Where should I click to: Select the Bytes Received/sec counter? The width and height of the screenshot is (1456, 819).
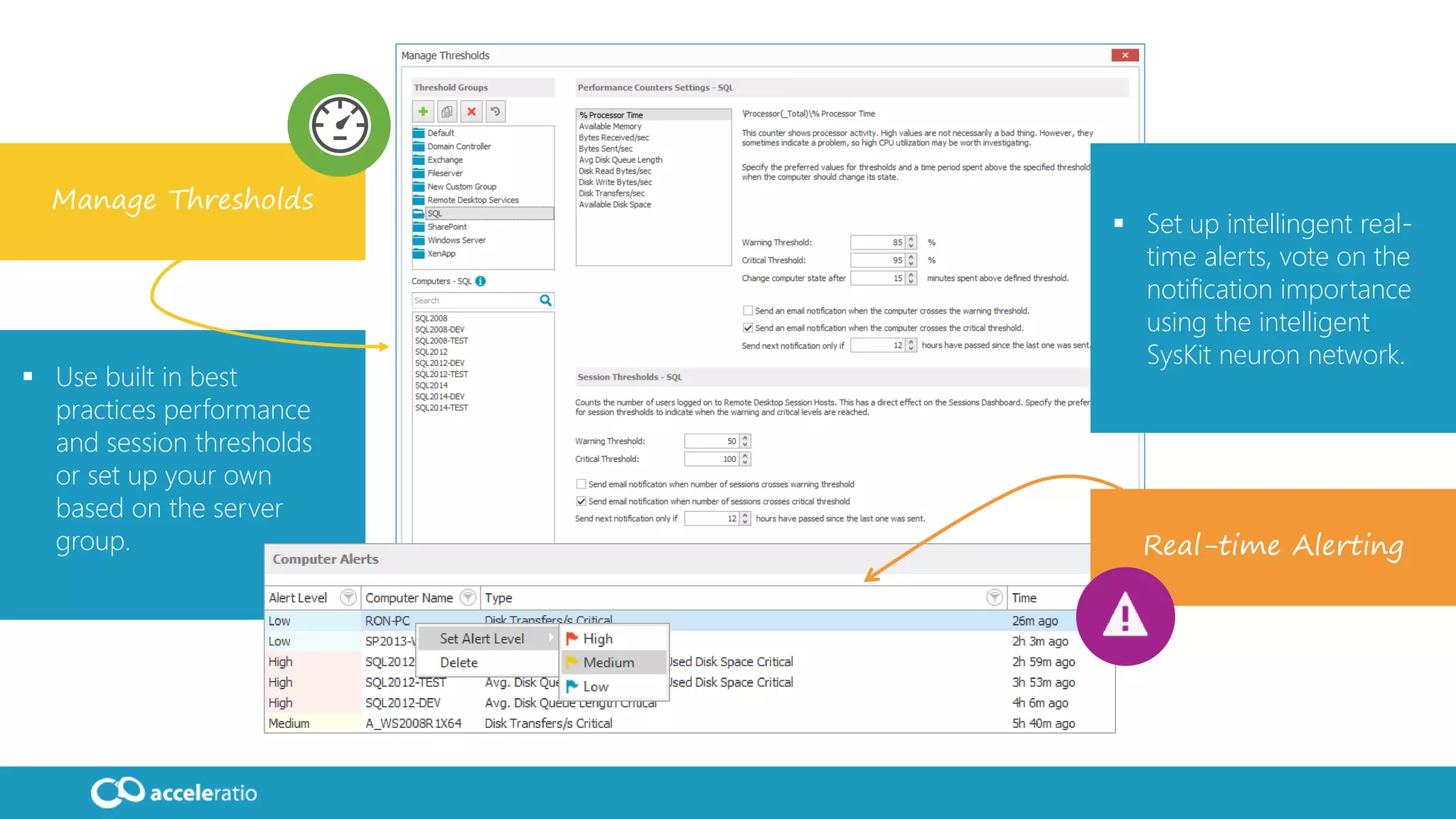[614, 138]
